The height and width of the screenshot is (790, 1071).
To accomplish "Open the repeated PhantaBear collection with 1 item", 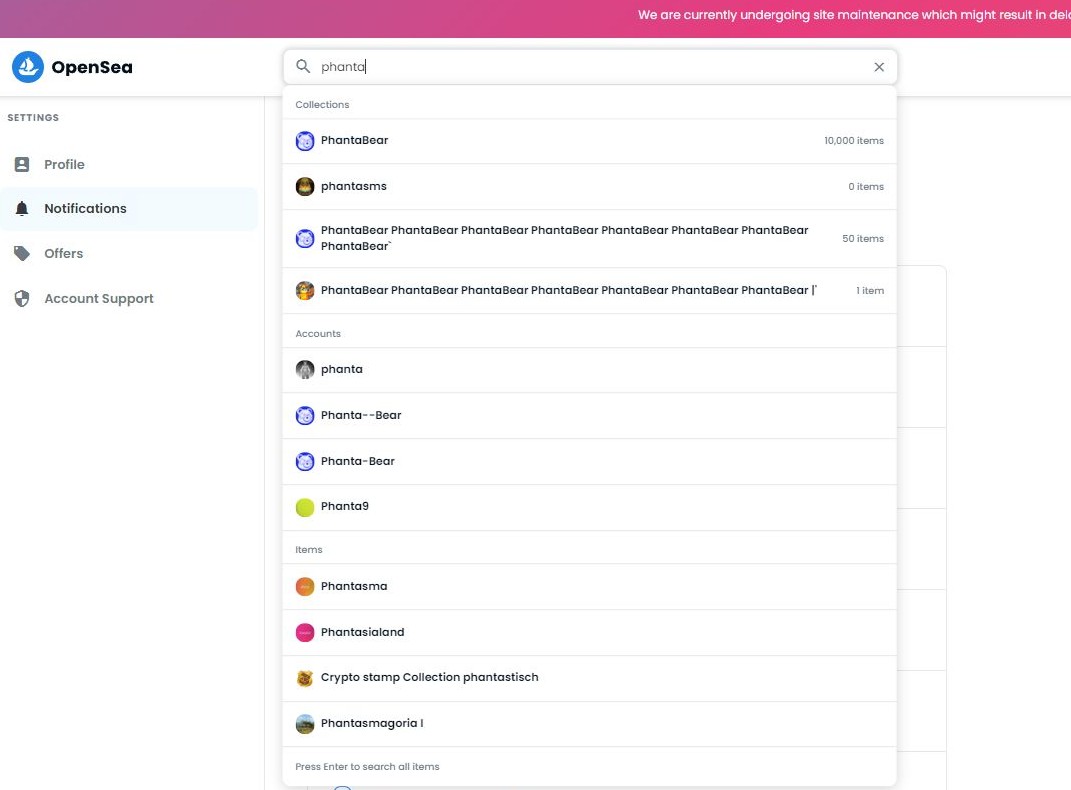I will point(589,290).
